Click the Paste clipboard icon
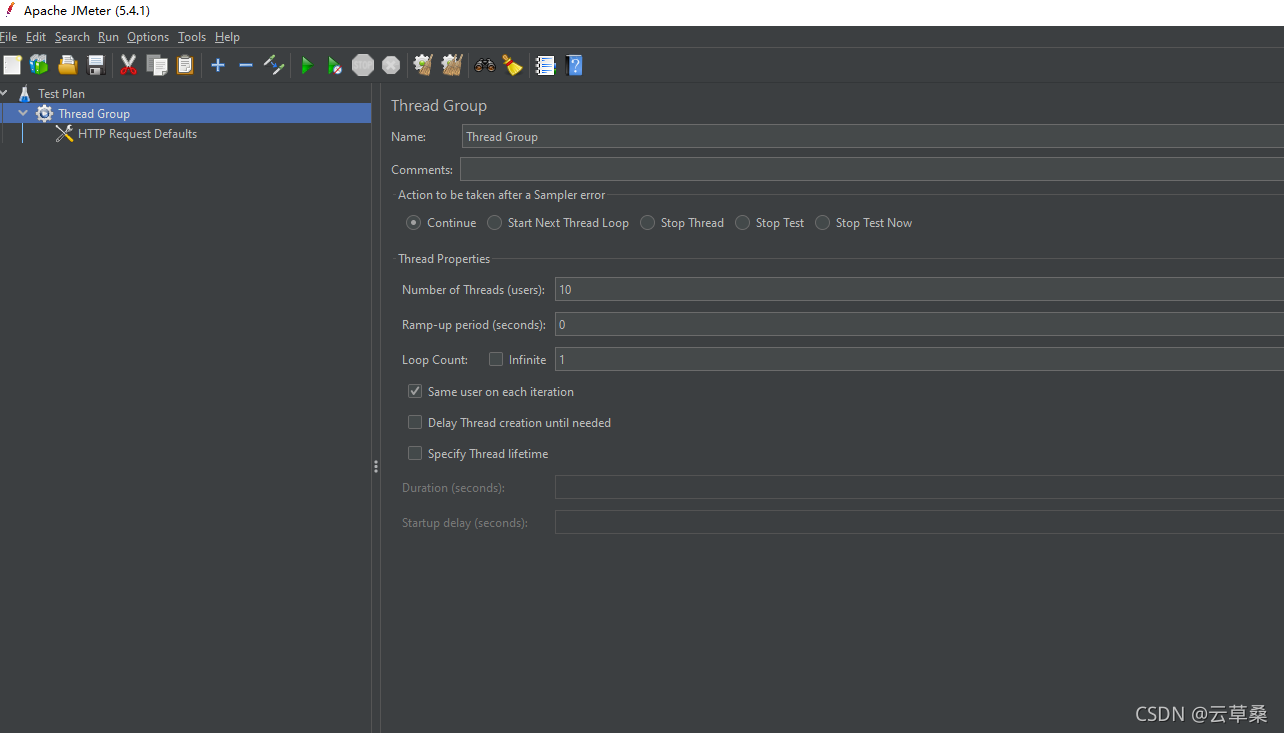Screen dimensions: 1284x733 (185, 65)
